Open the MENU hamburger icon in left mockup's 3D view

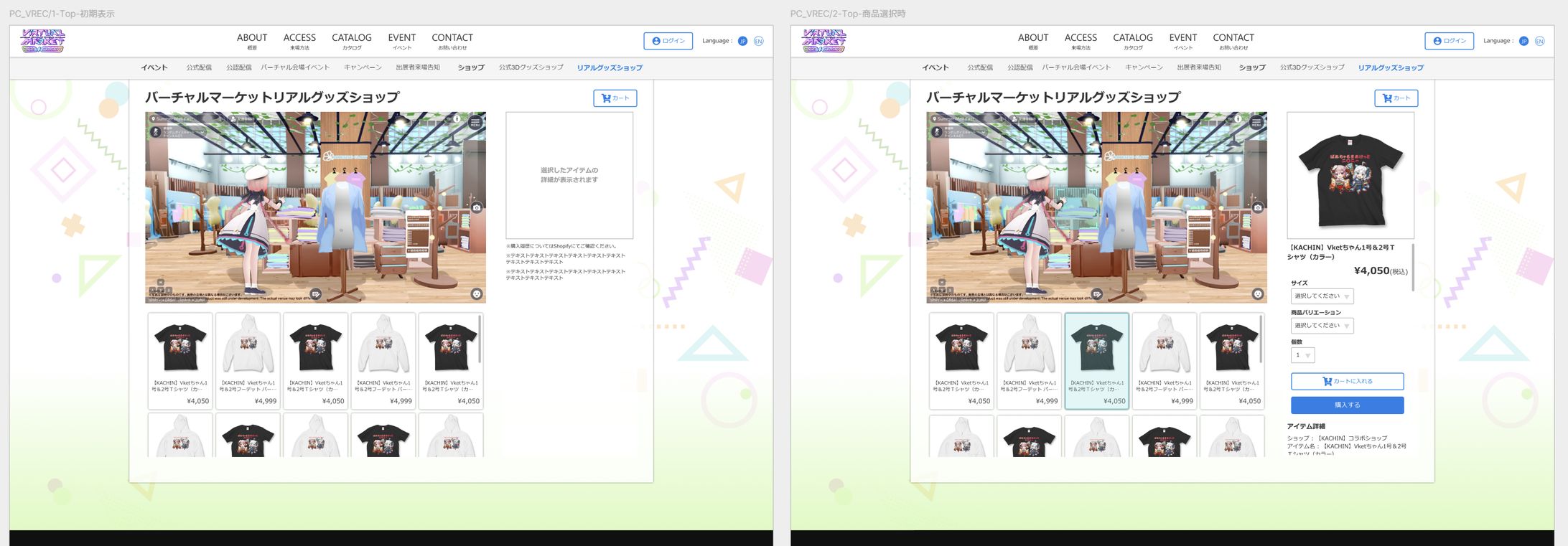[x=475, y=123]
